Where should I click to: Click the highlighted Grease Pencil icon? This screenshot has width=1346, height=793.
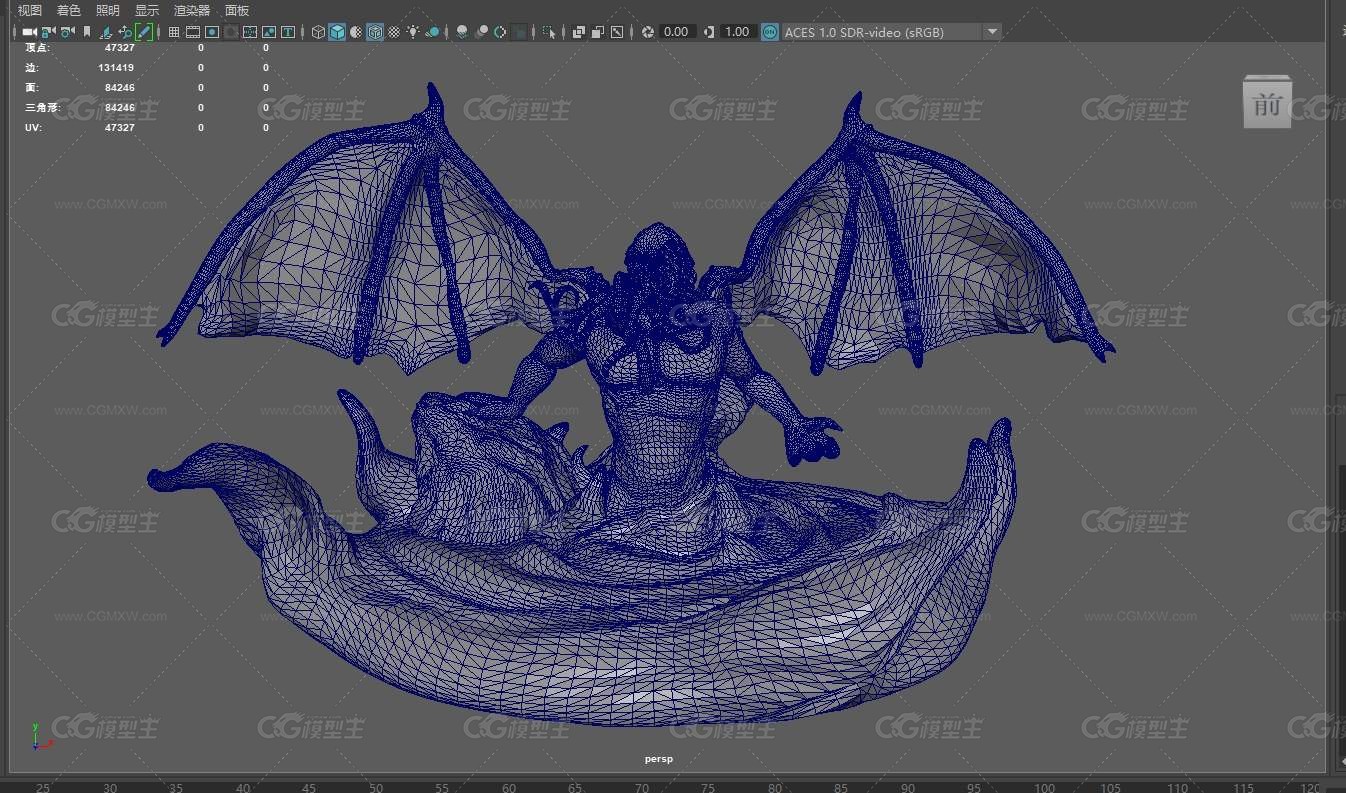pyautogui.click(x=144, y=32)
